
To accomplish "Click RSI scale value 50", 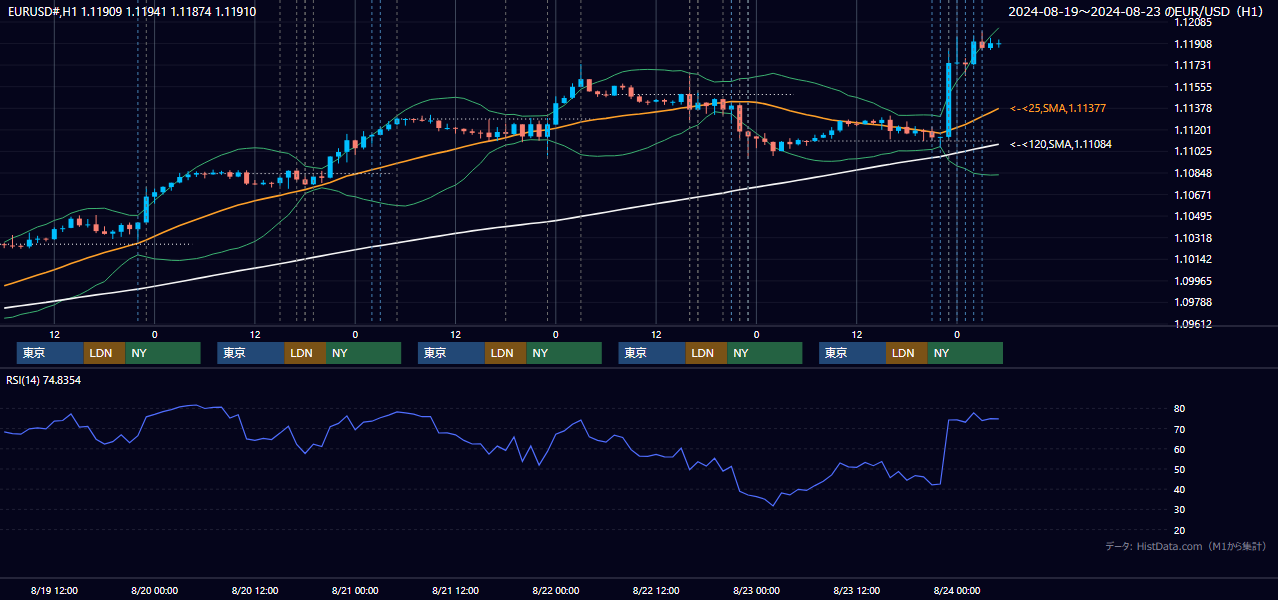I will point(1180,469).
